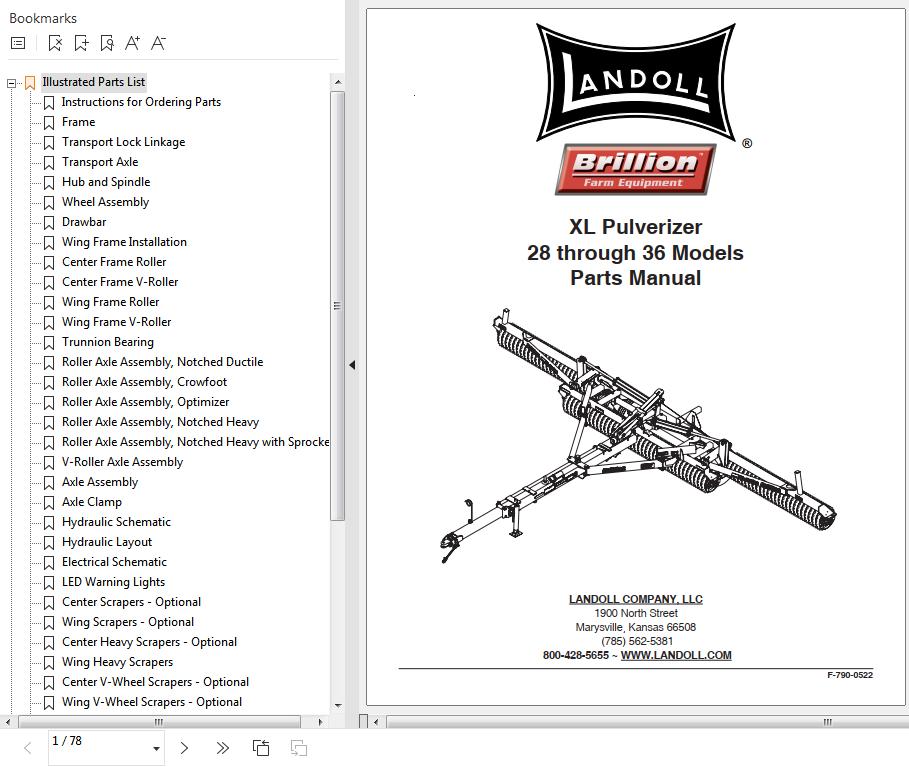Open the Electrical Schematic bookmark
Screen dimensions: 909x767
click(x=114, y=562)
